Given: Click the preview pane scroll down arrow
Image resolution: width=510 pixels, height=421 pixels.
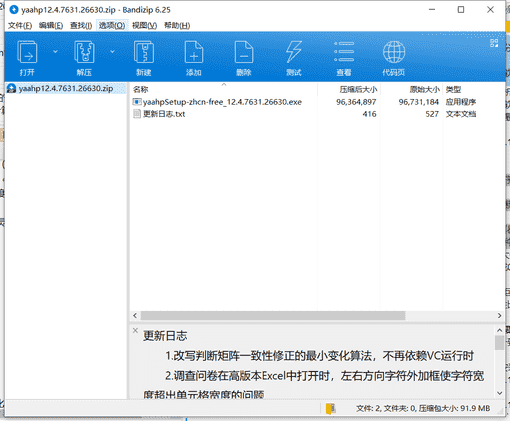Looking at the screenshot, I should [x=499, y=393].
